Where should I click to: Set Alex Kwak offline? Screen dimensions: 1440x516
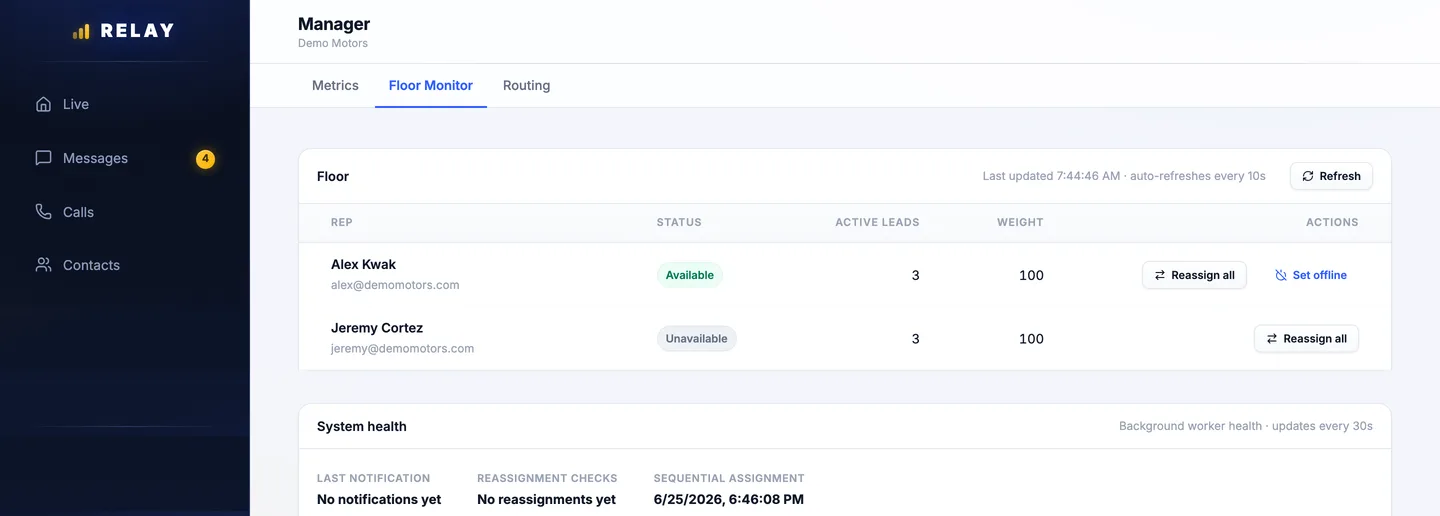point(1311,275)
